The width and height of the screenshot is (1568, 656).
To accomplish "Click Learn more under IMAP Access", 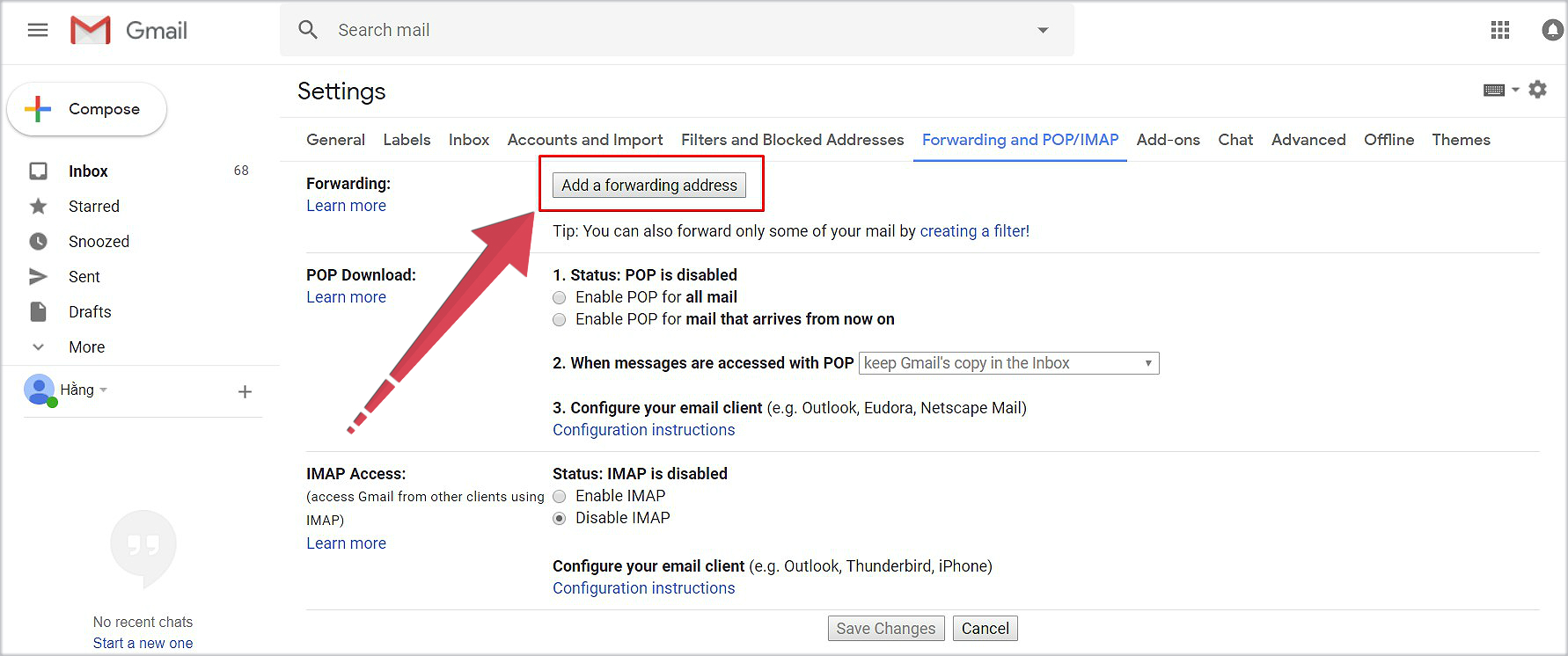I will click(346, 543).
